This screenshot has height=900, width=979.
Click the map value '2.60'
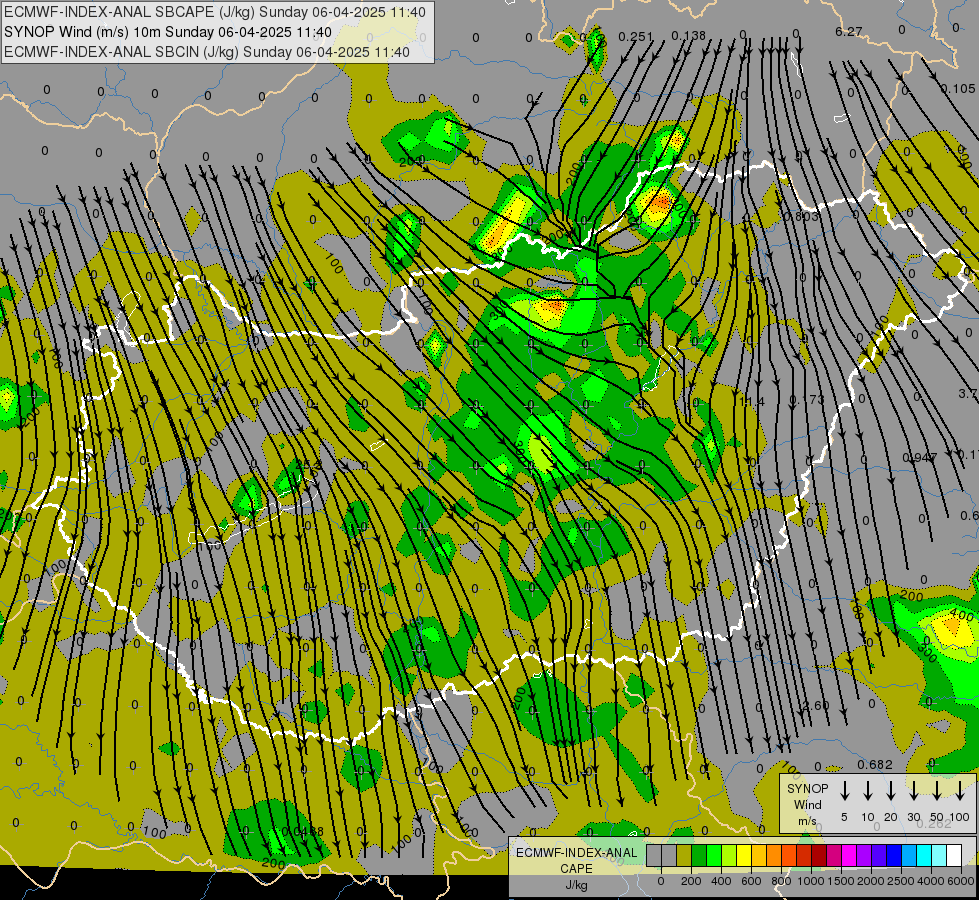pyautogui.click(x=815, y=706)
